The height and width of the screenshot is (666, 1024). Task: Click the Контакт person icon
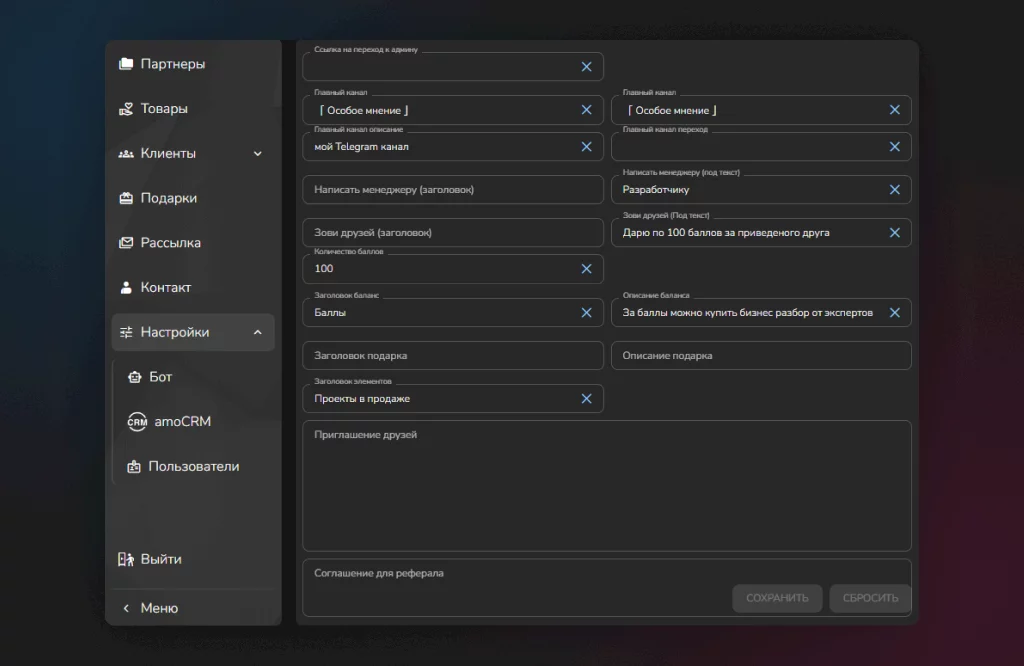[126, 287]
